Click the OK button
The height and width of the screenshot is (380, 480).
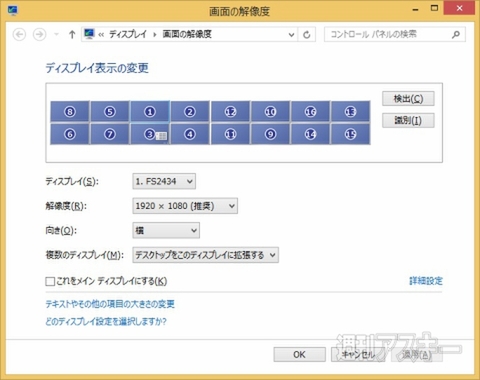[299, 355]
